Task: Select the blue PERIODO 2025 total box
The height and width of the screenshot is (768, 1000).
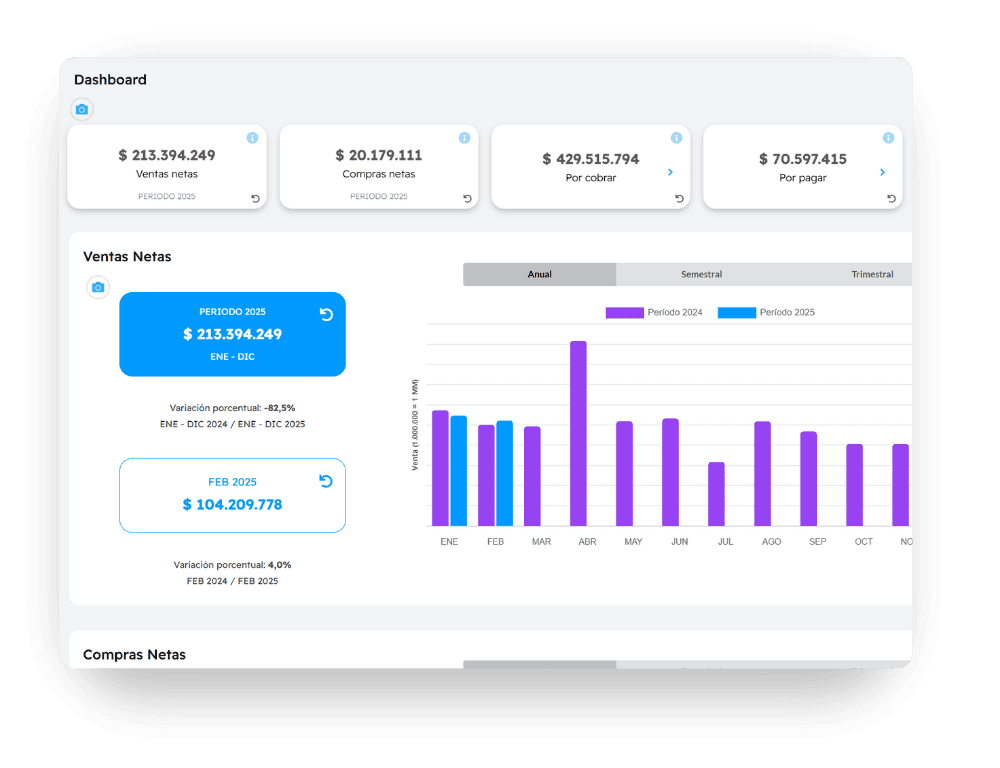Action: point(232,334)
